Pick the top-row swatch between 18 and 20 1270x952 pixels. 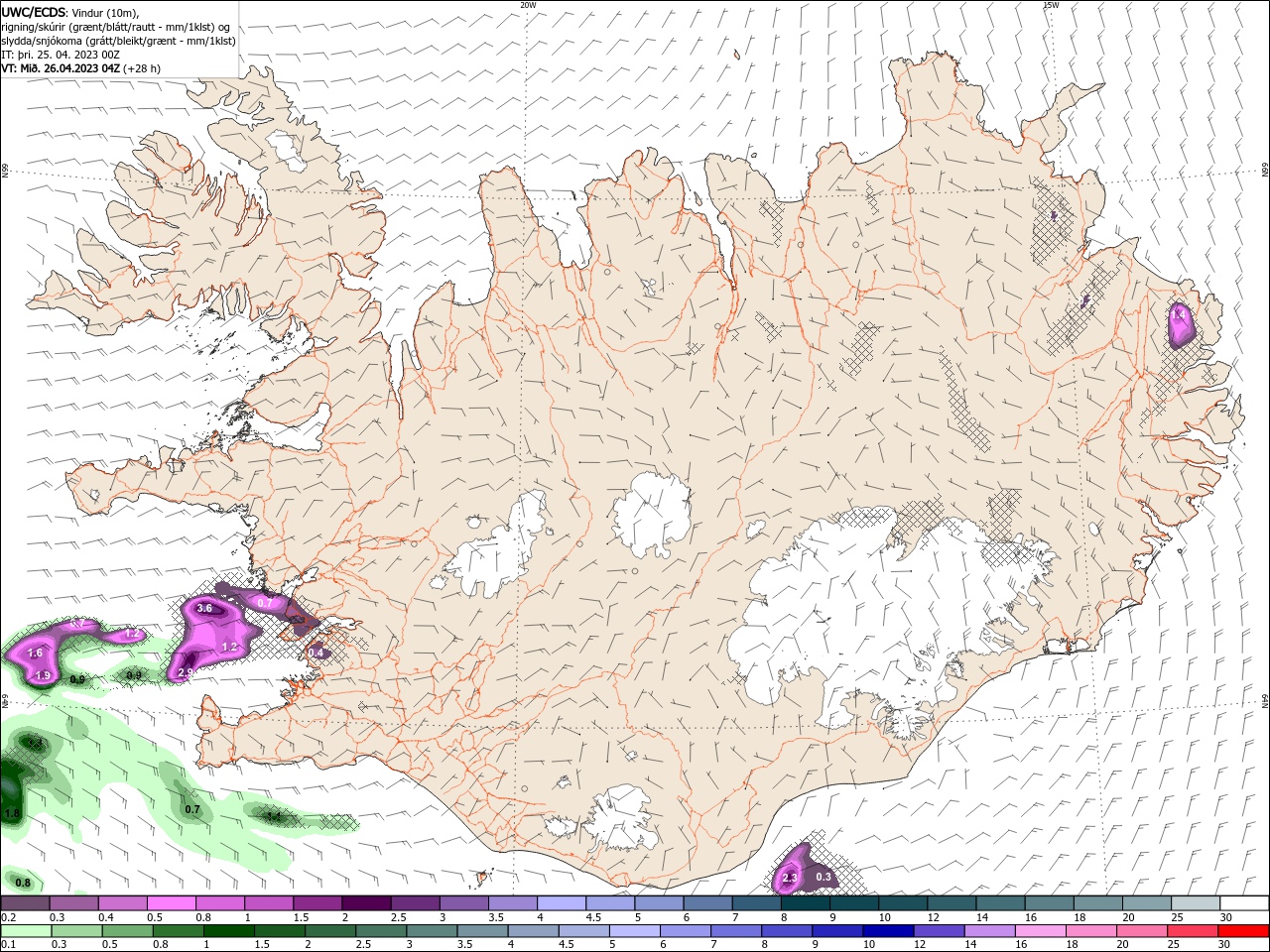point(1097,903)
